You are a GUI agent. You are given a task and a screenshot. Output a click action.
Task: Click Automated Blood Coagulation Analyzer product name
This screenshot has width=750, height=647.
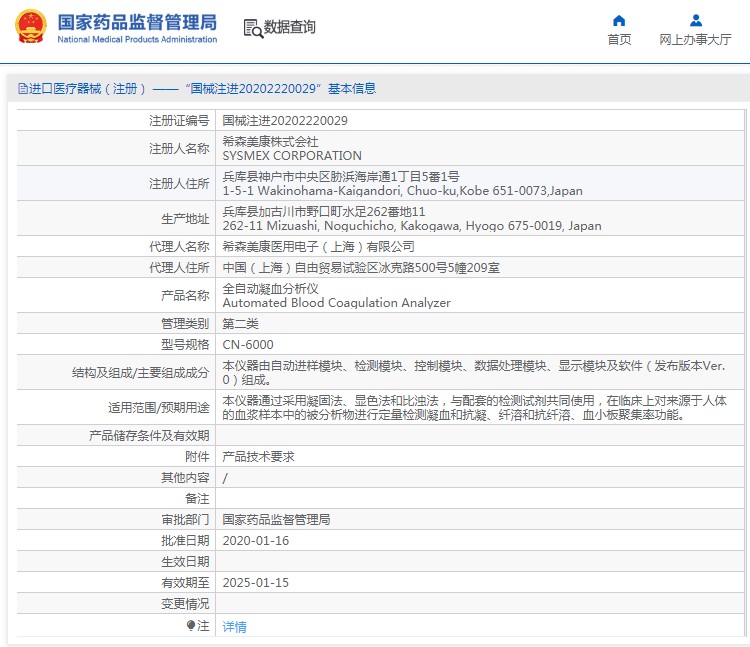point(336,303)
